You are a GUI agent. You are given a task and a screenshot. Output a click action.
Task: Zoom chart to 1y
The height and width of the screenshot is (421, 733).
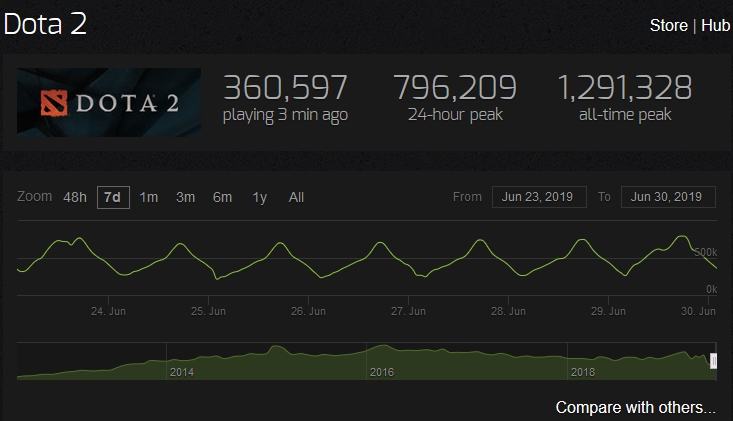(x=259, y=197)
